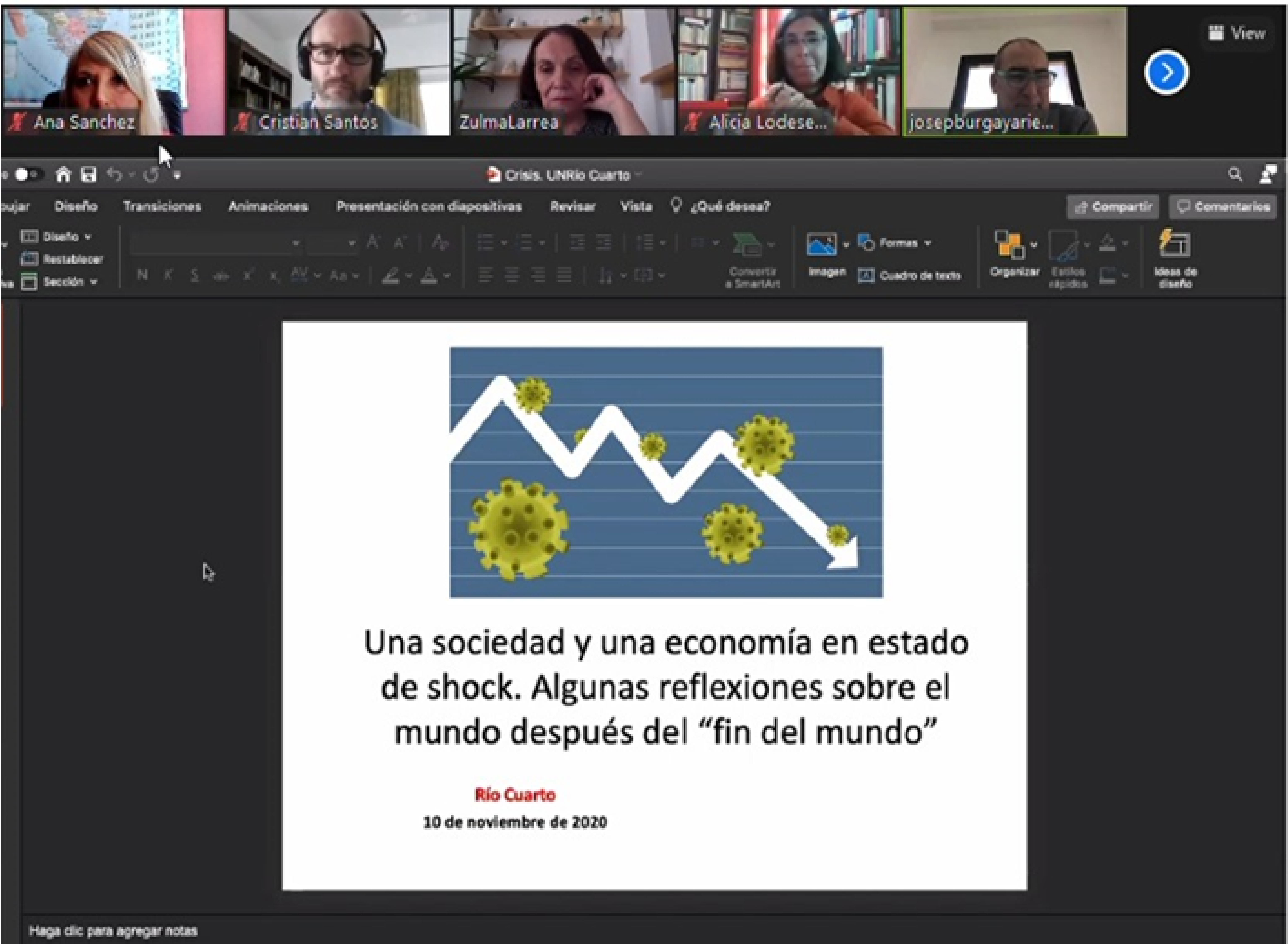Click the Imagen picture icon
Screen dimensions: 1288x944
821,245
